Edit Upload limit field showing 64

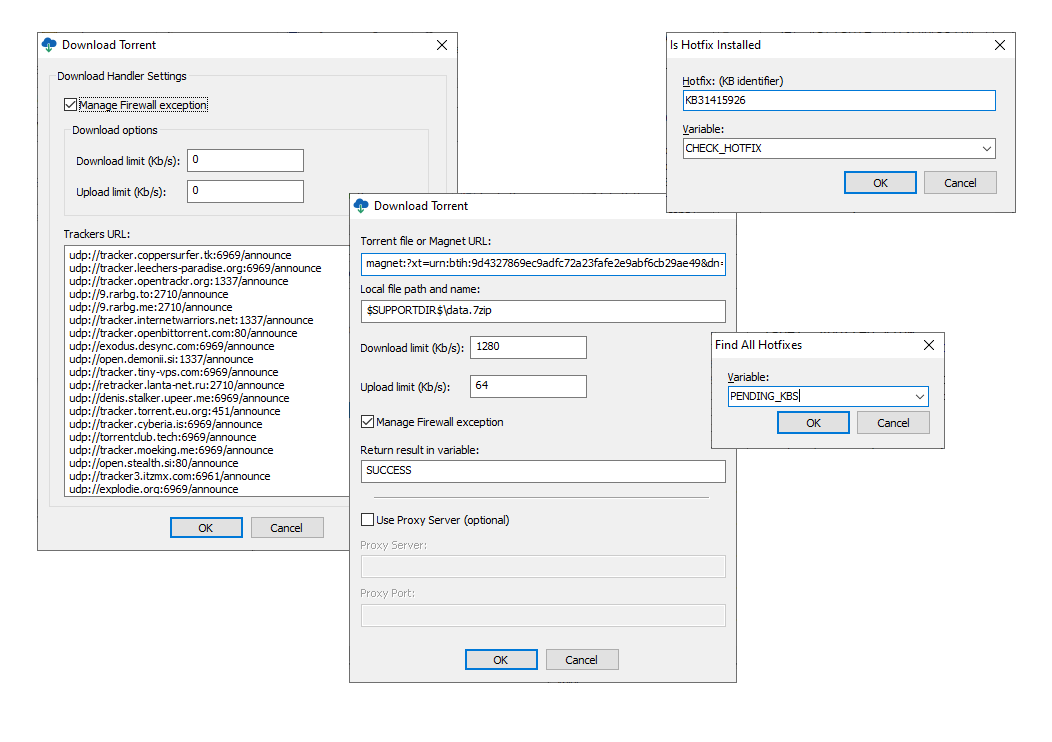coord(528,386)
